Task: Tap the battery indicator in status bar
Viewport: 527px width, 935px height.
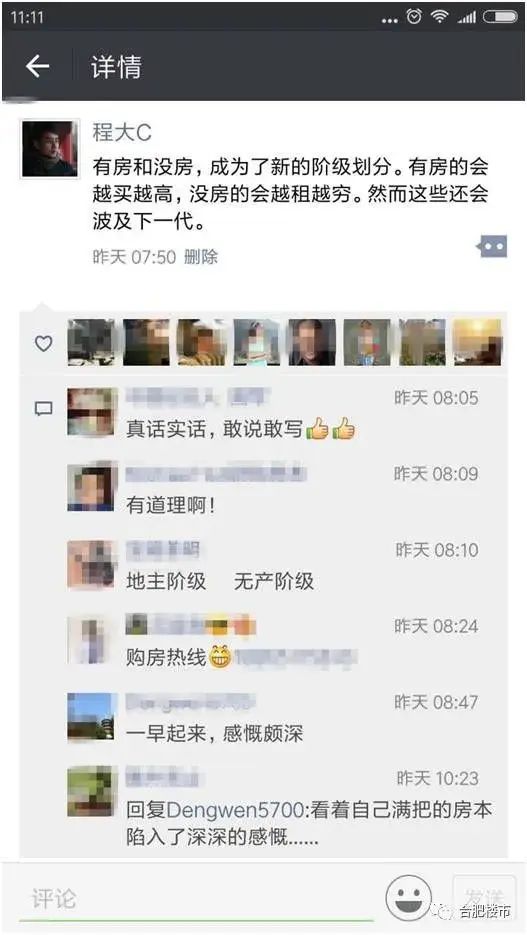Action: click(500, 17)
